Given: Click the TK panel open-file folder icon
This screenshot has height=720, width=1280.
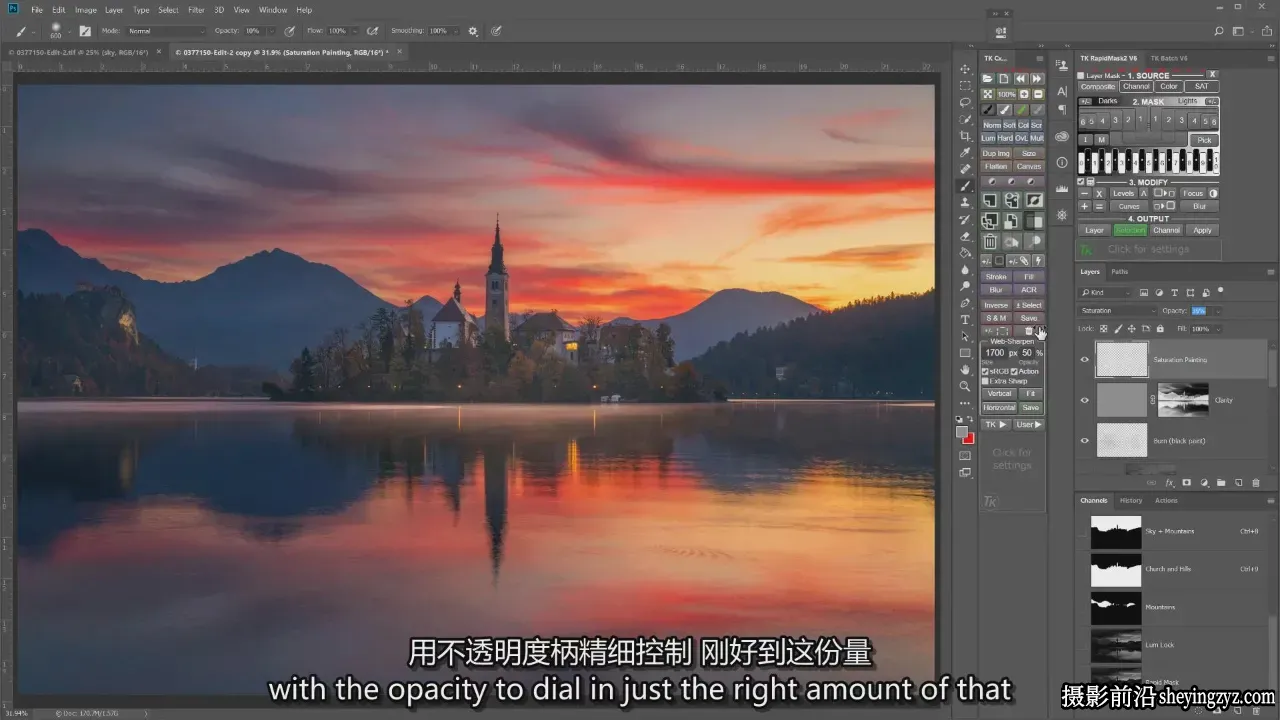Looking at the screenshot, I should pos(988,79).
